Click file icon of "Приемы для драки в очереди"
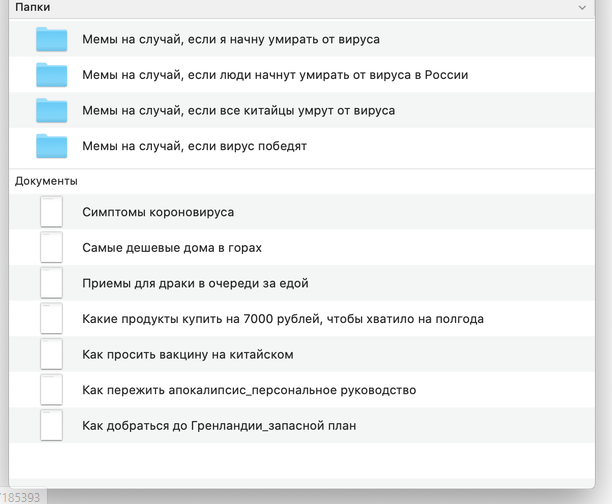Screen dimensions: 612x504 pyautogui.click(x=51, y=283)
